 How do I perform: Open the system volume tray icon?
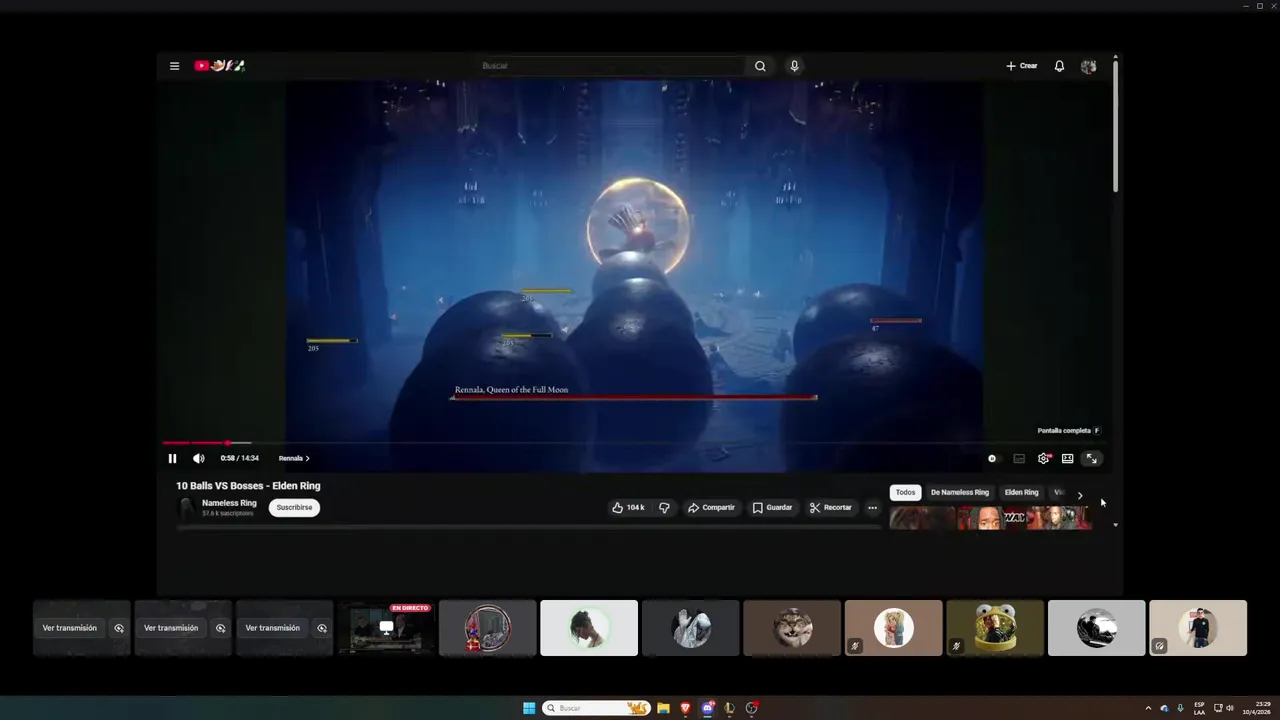pos(1230,708)
